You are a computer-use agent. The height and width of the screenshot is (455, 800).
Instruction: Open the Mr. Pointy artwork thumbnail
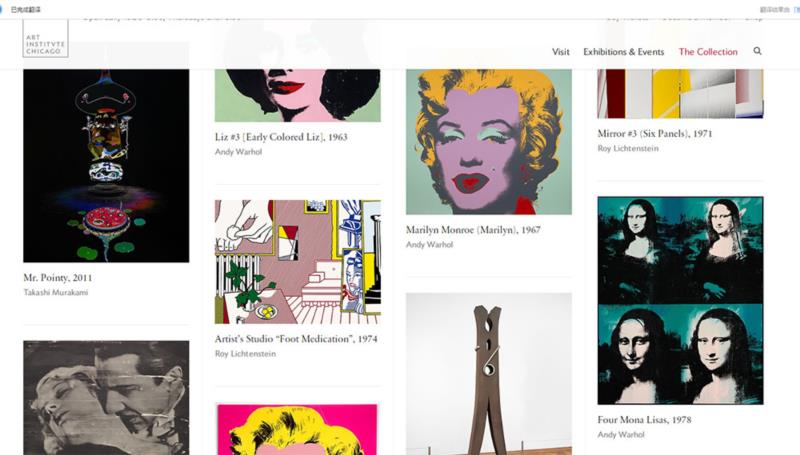(106, 166)
